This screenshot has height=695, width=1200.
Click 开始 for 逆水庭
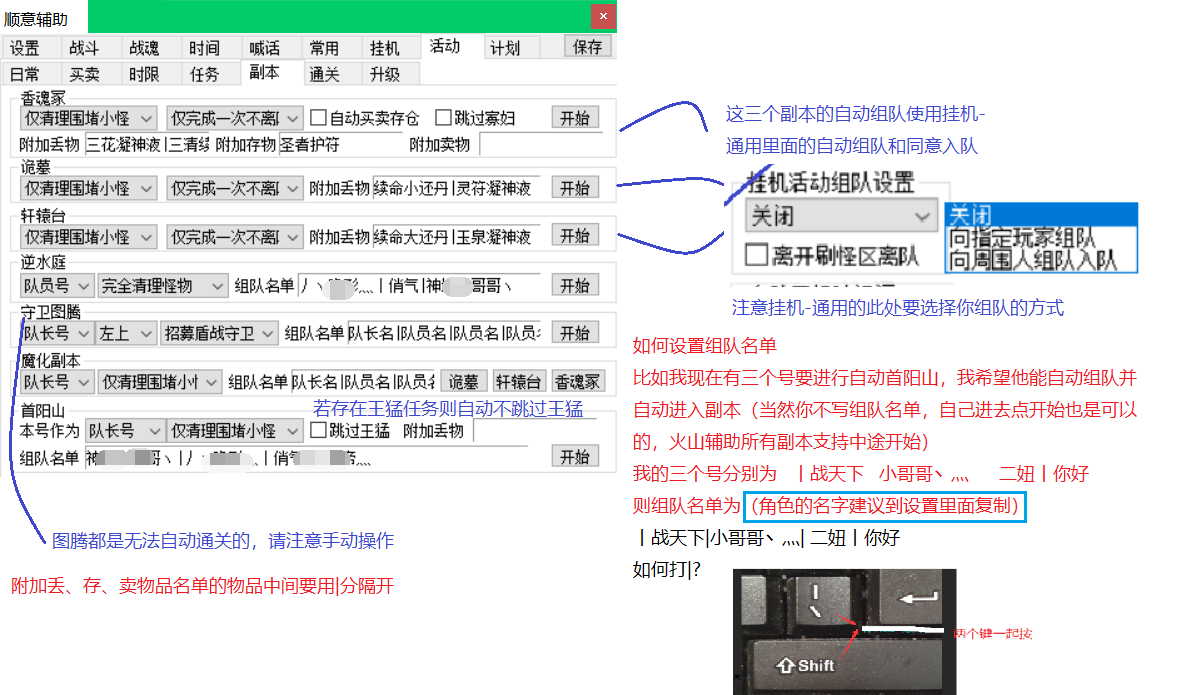pos(575,285)
